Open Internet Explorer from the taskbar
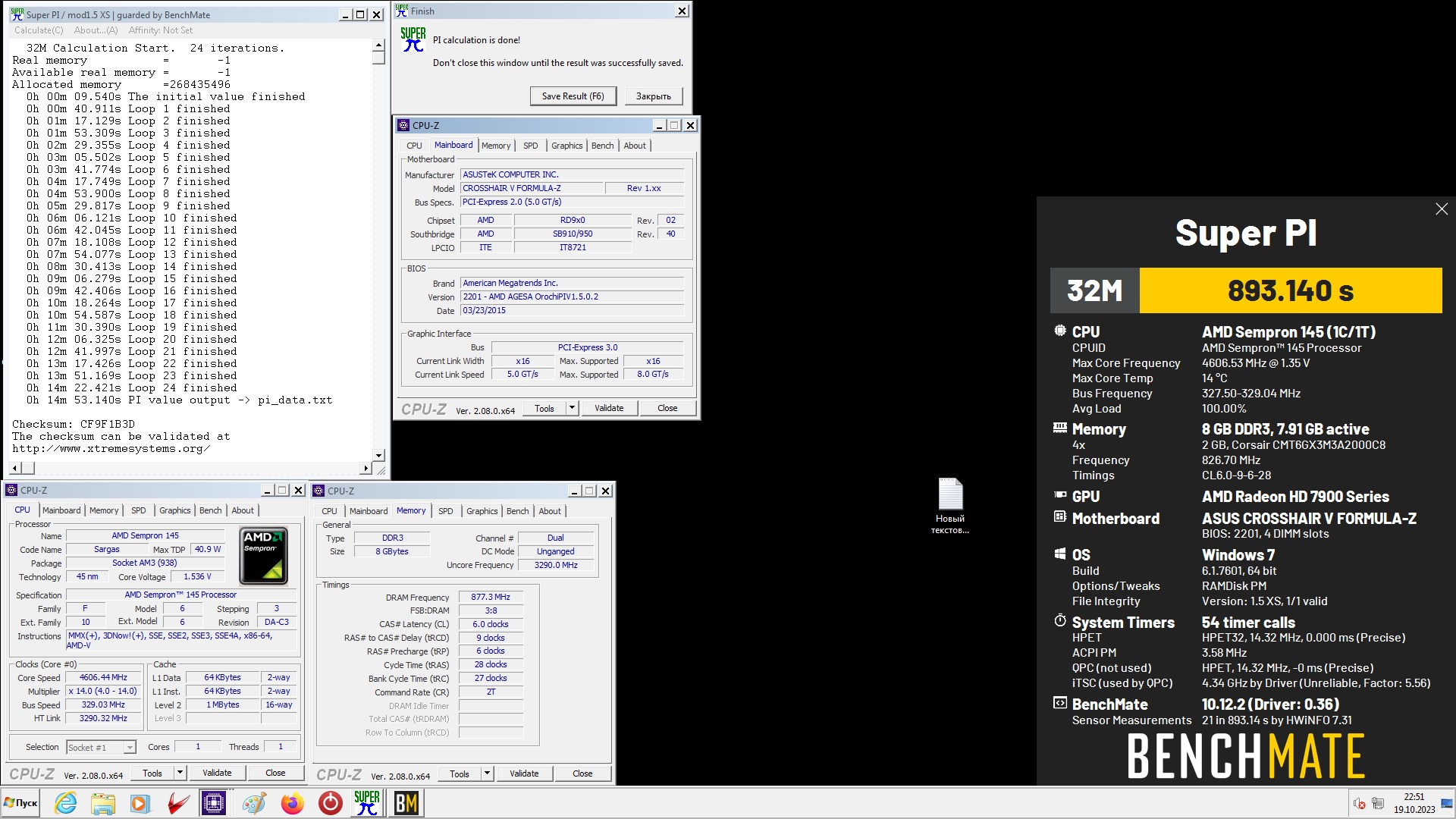This screenshot has width=1456, height=819. (66, 803)
